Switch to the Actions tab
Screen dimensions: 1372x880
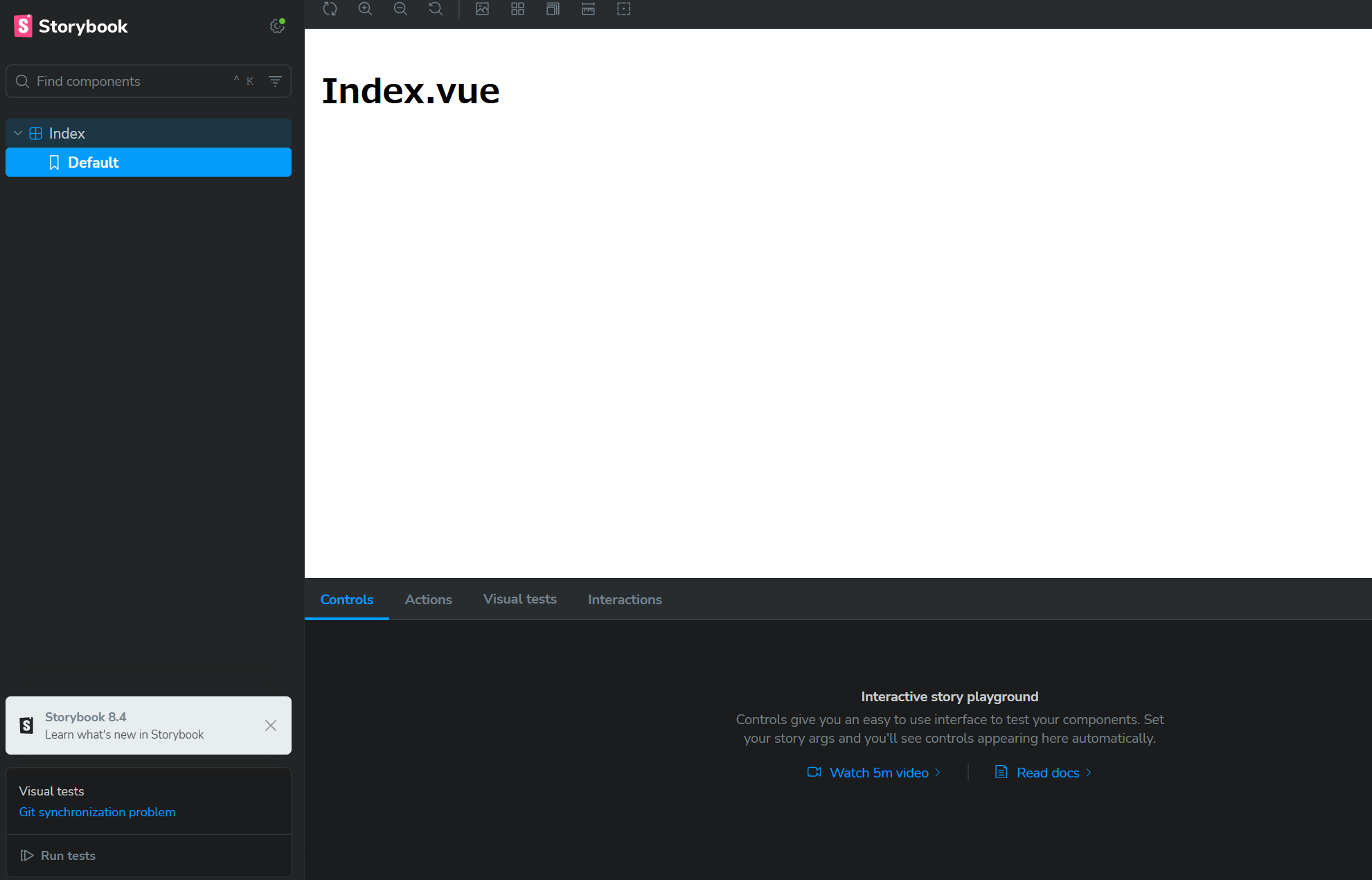click(x=428, y=599)
